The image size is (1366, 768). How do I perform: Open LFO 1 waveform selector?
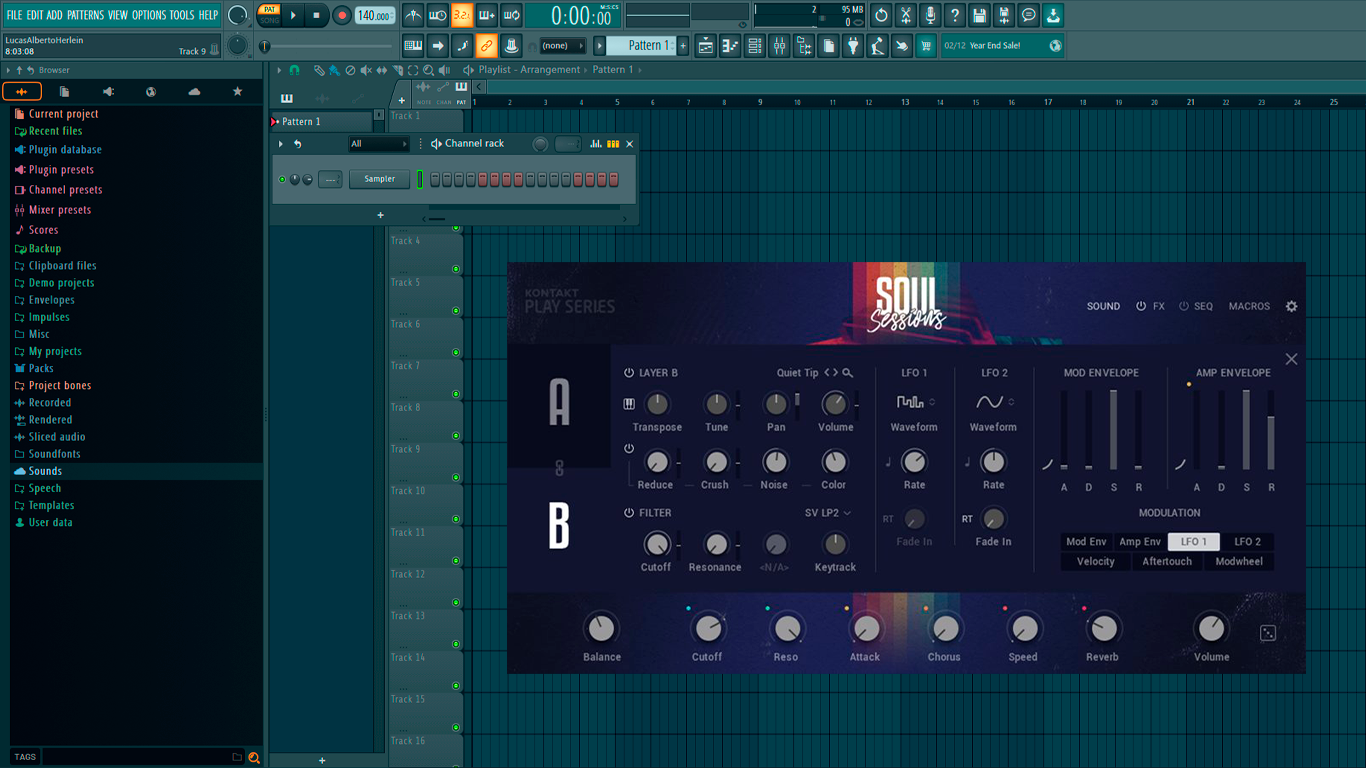tap(914, 402)
